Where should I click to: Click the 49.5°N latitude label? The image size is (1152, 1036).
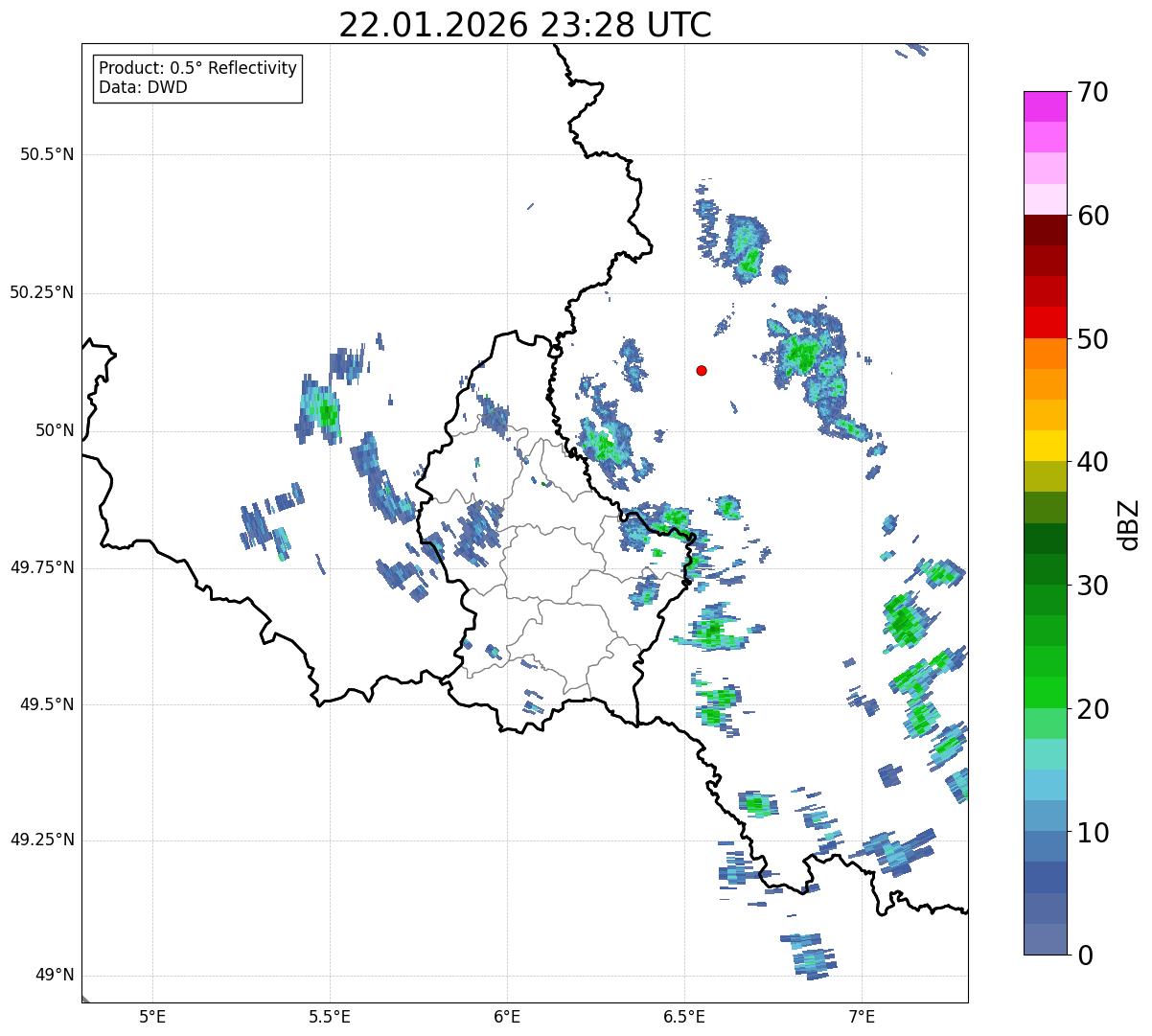pos(46,704)
